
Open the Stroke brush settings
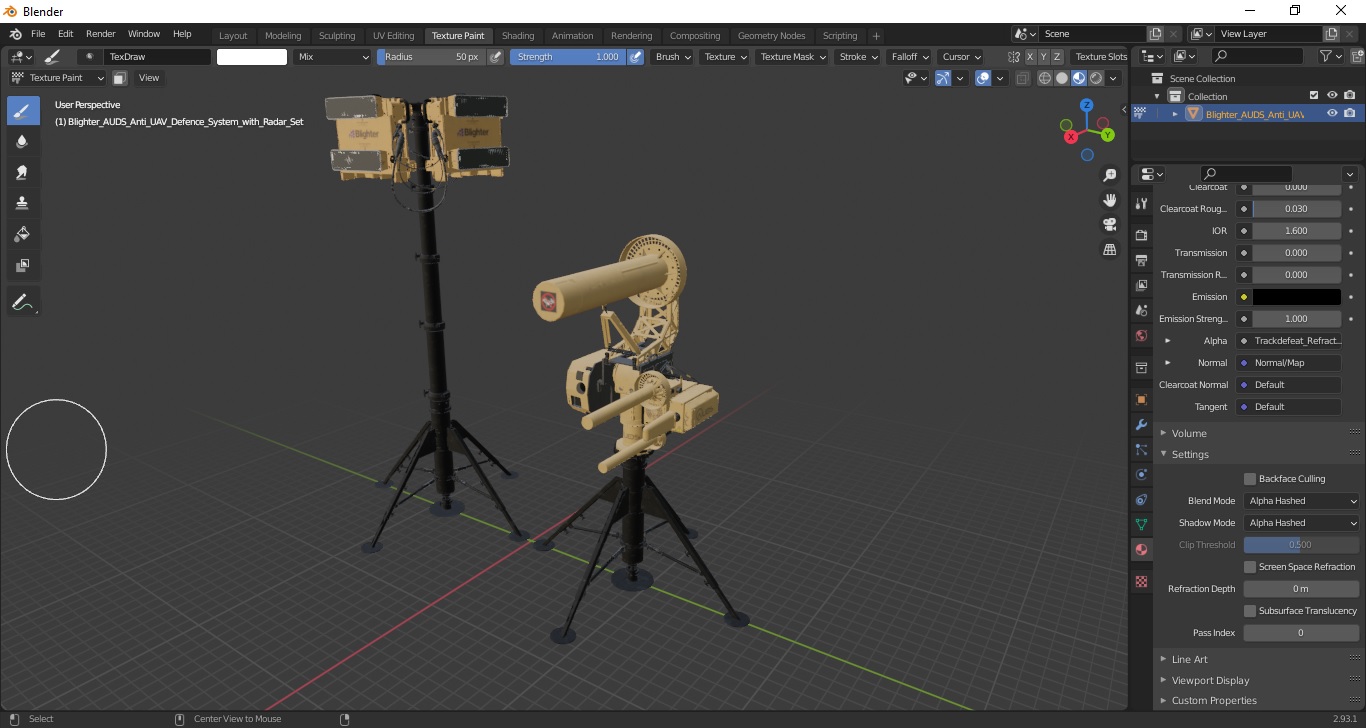pos(858,57)
